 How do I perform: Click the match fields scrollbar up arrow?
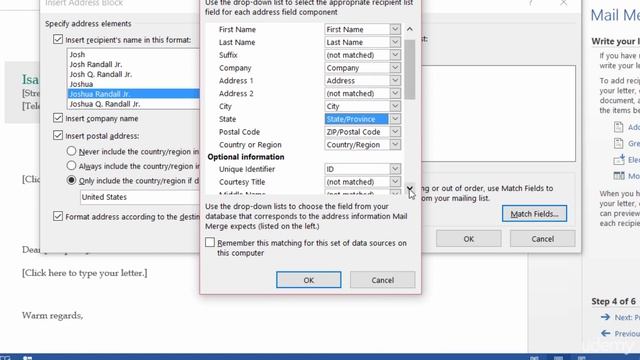[410, 29]
